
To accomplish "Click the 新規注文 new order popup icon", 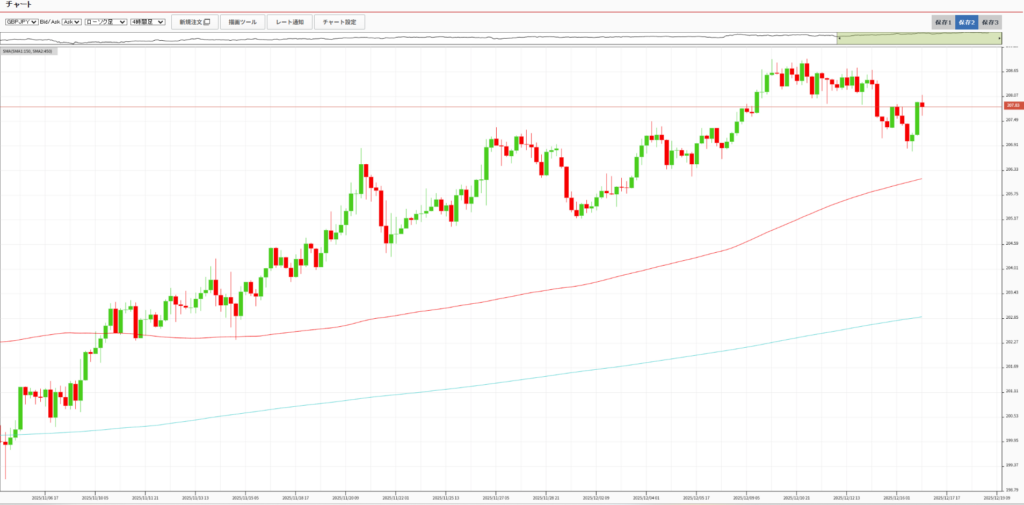I will (x=206, y=21).
